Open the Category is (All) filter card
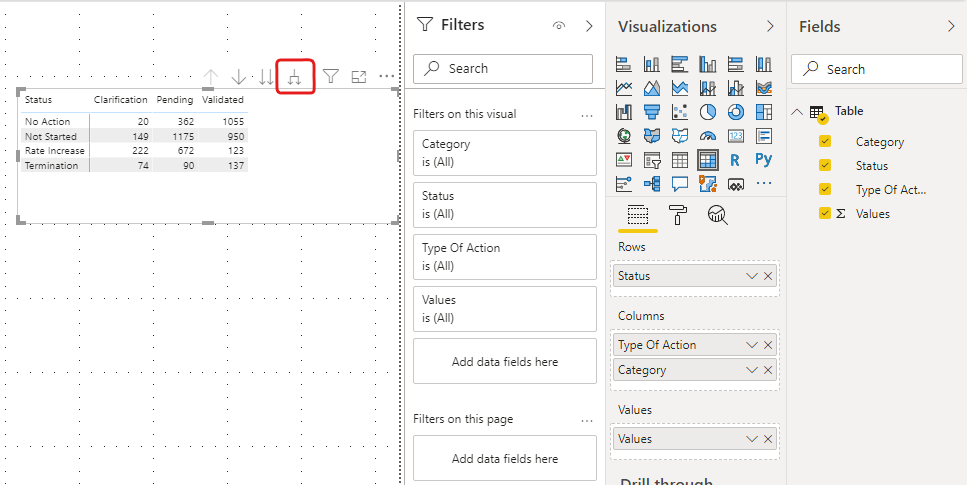Screen dimensions: 967x485 (505, 153)
